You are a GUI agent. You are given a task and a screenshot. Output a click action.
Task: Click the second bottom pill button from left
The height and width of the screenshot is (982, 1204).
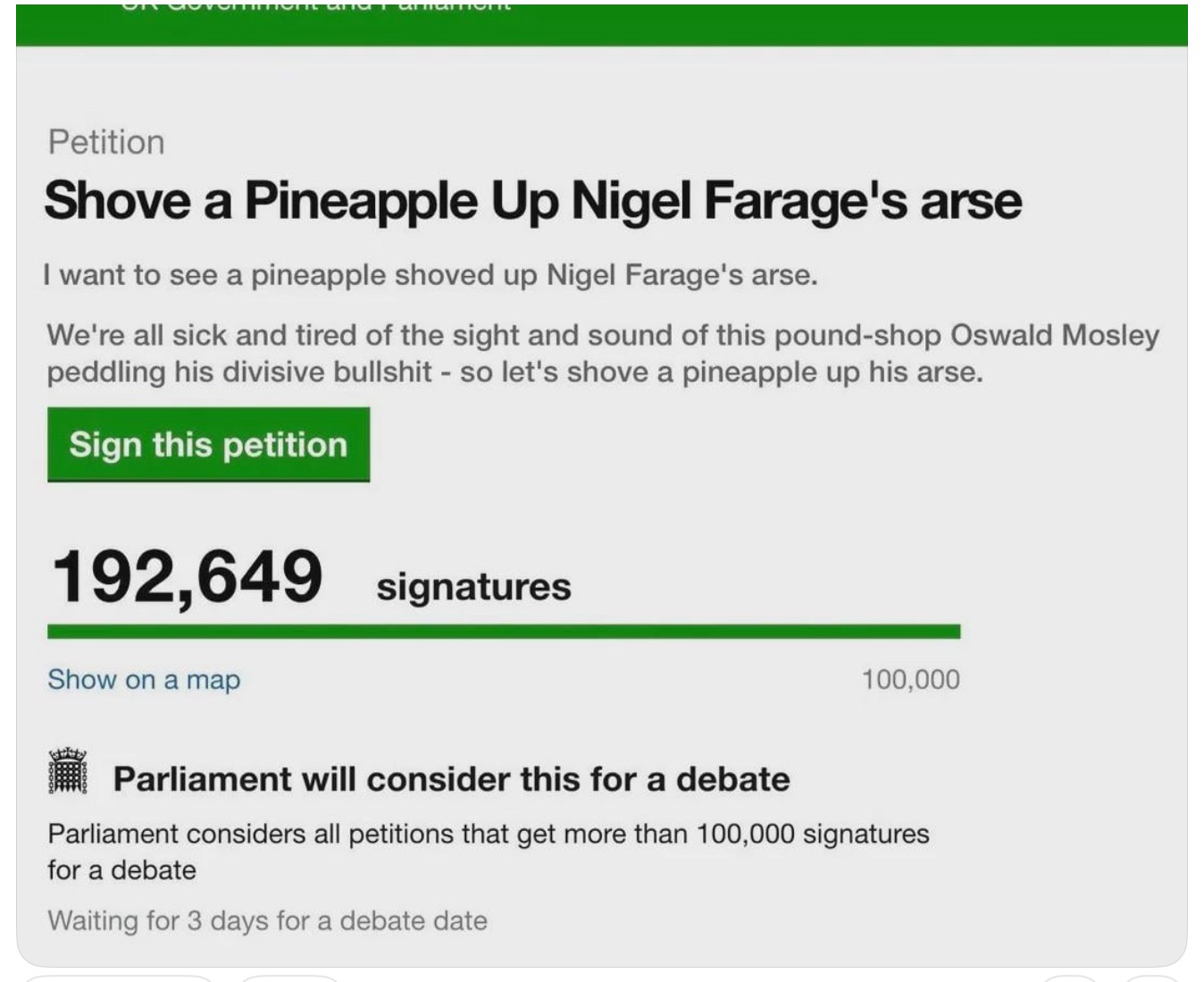290,978
